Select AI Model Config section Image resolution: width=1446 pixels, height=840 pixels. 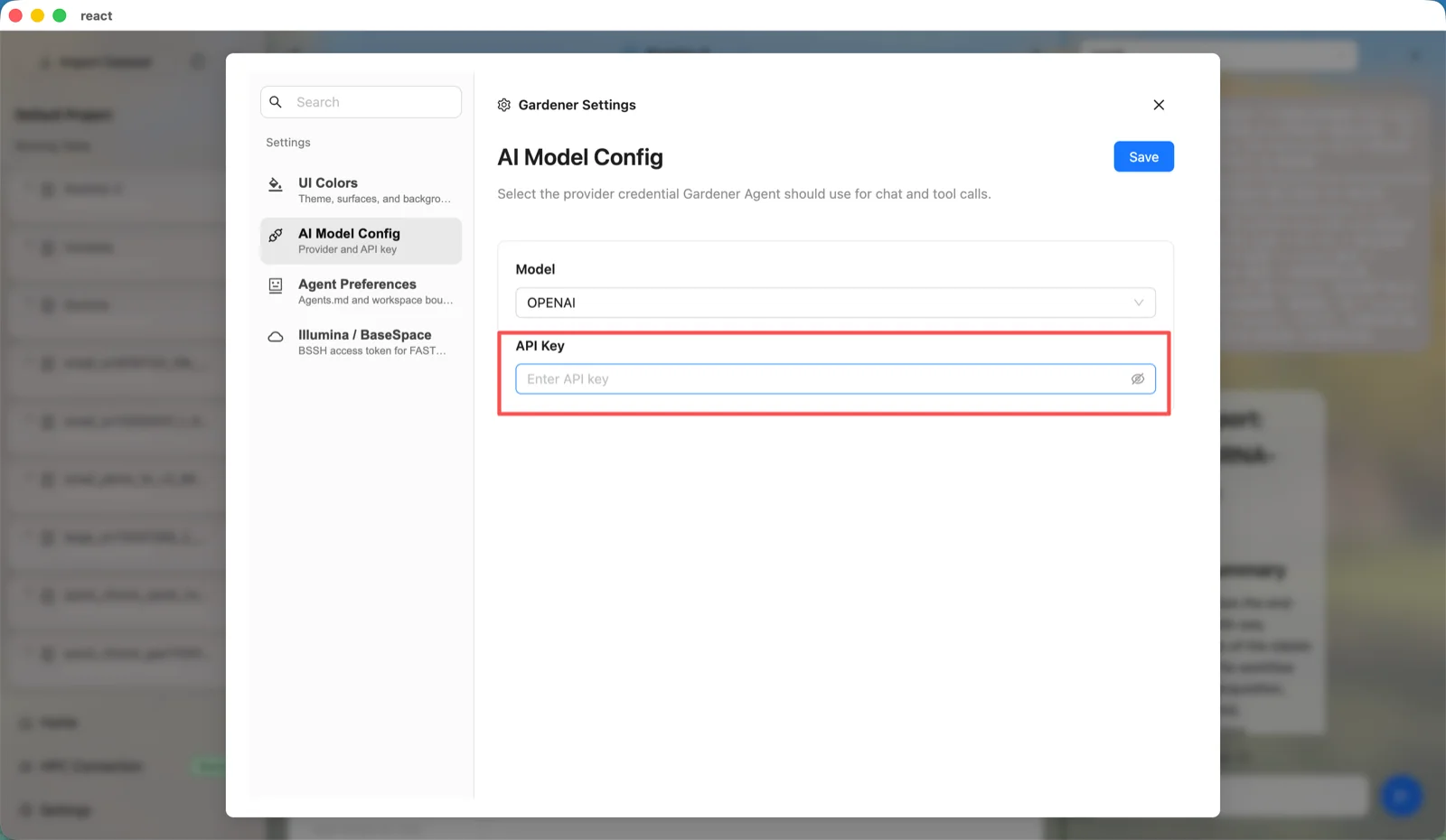point(361,240)
